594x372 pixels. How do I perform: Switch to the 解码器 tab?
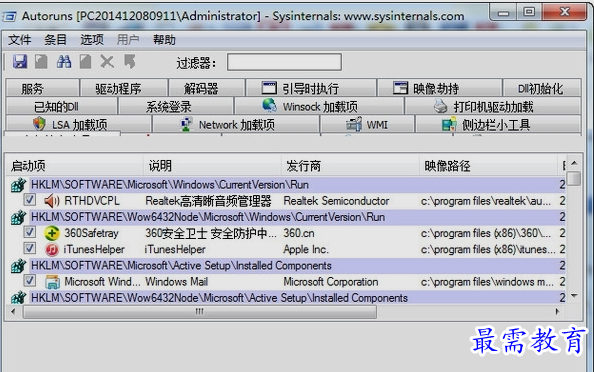[x=206, y=88]
